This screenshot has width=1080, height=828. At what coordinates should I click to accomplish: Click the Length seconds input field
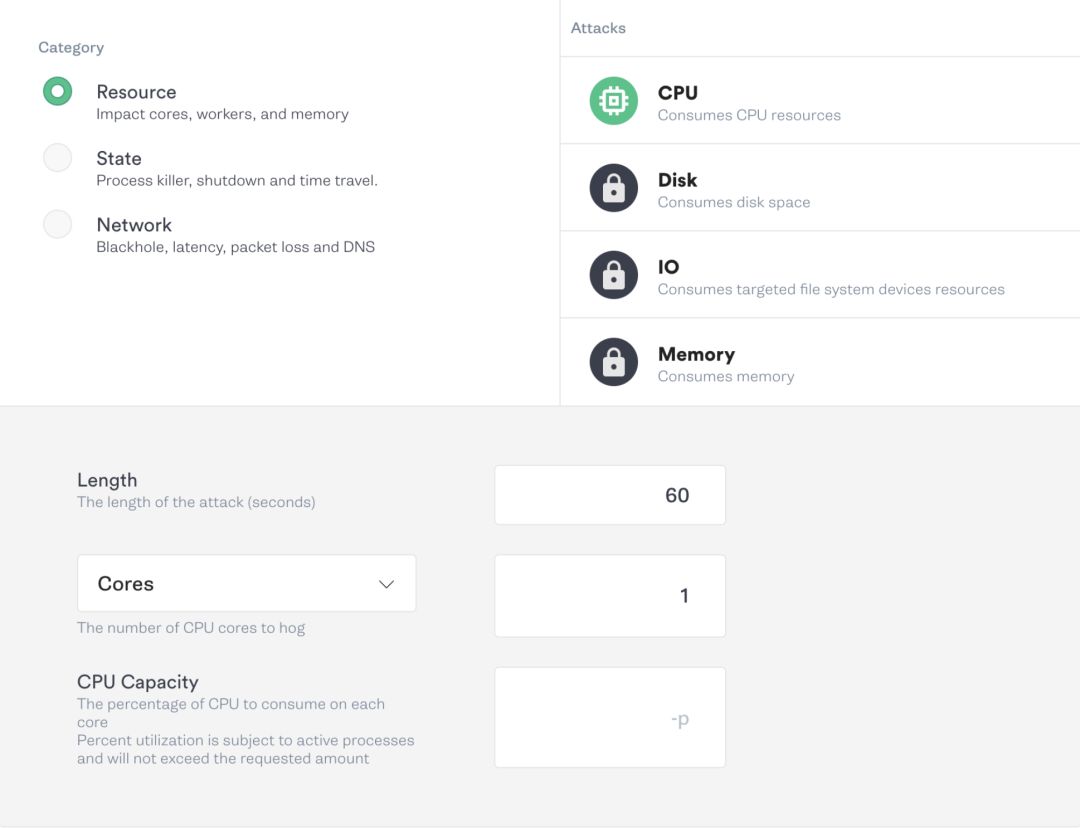click(x=610, y=495)
